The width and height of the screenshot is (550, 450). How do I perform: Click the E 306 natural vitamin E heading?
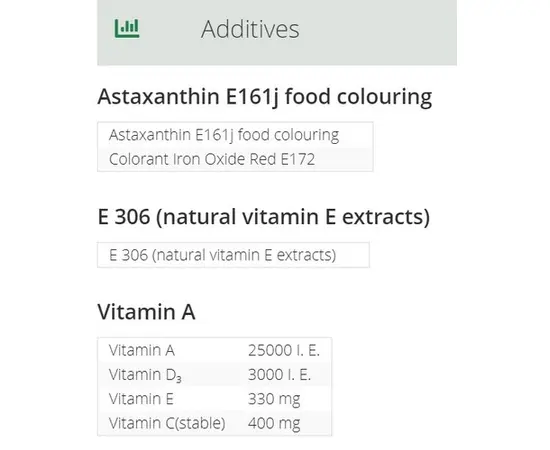tap(263, 217)
